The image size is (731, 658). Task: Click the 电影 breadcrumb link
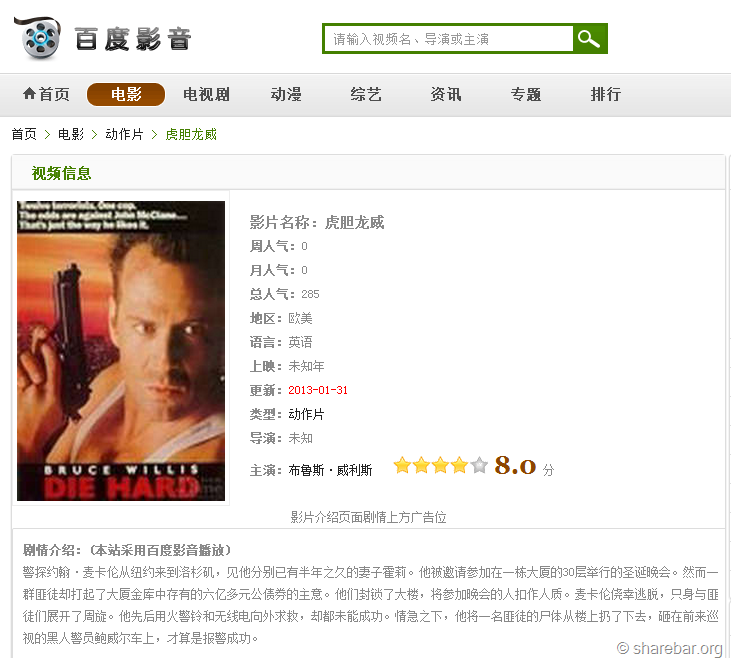[x=71, y=134]
